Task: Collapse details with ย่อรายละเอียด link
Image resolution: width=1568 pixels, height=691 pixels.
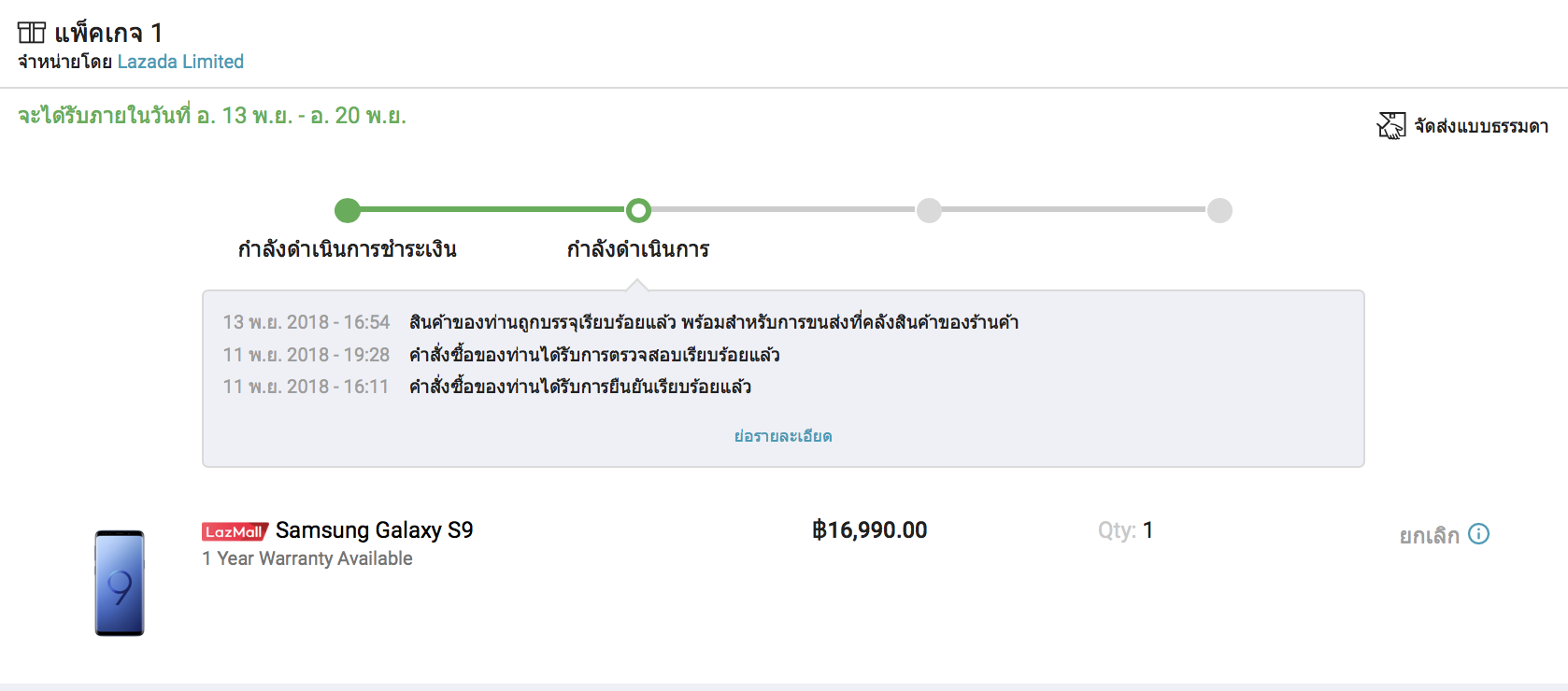Action: point(783,436)
